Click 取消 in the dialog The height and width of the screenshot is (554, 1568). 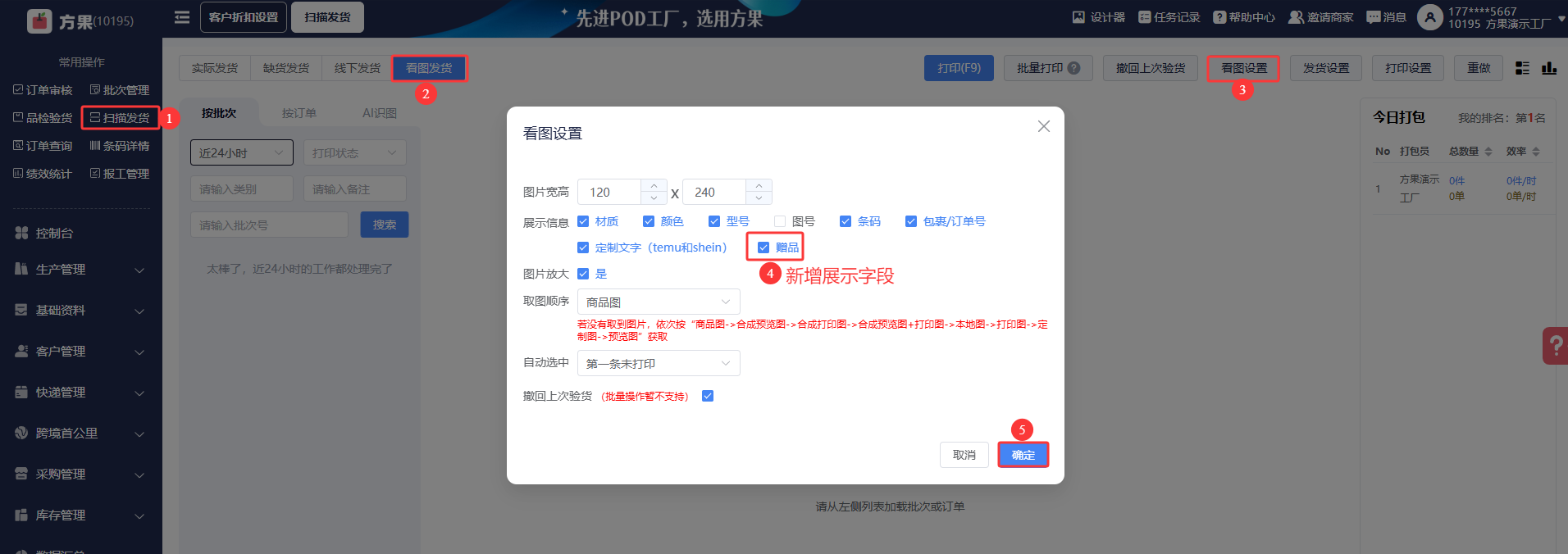coord(964,455)
